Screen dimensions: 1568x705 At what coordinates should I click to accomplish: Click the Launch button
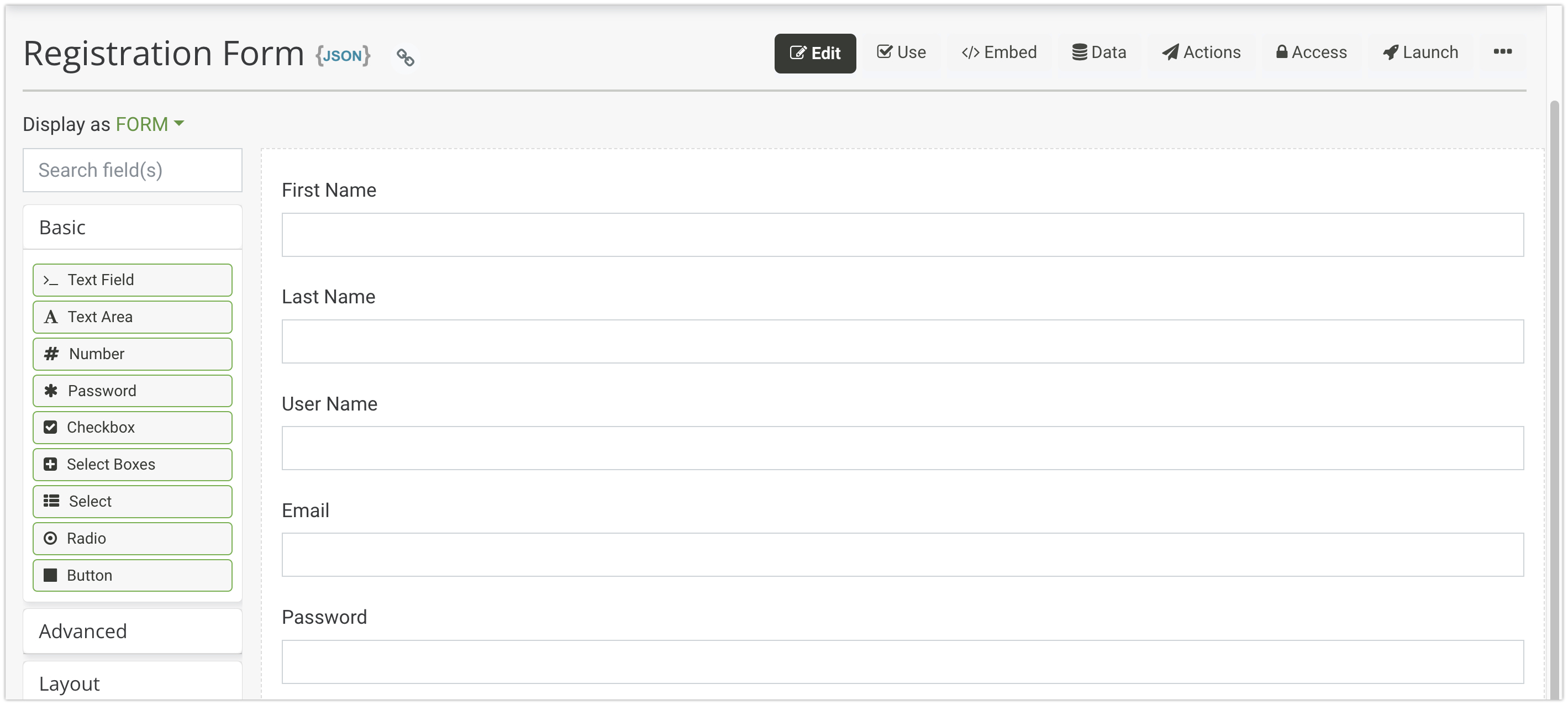[1420, 53]
